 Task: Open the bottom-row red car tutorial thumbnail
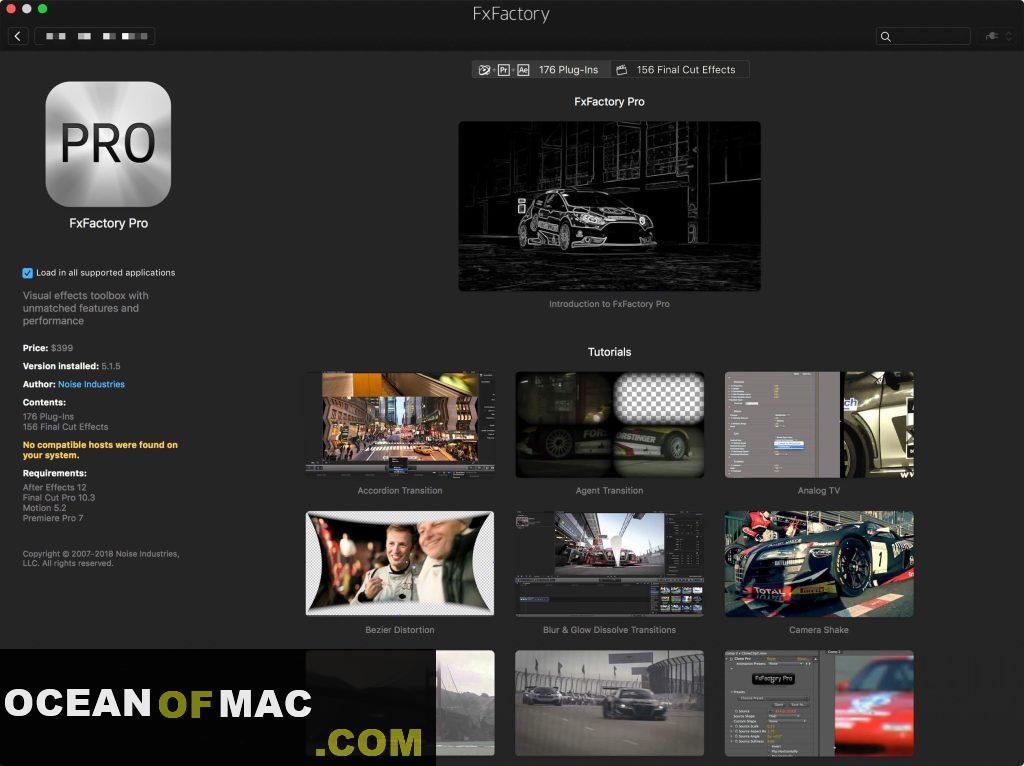coord(819,703)
